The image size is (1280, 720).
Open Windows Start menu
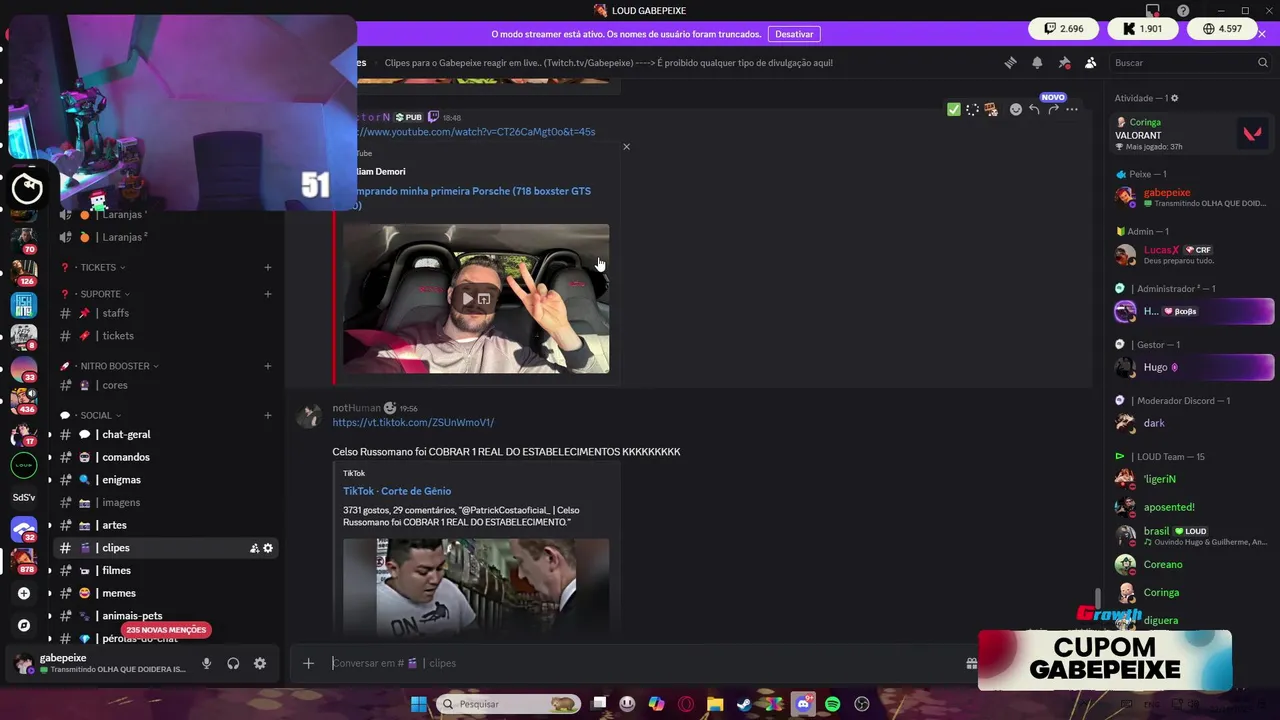[x=419, y=704]
